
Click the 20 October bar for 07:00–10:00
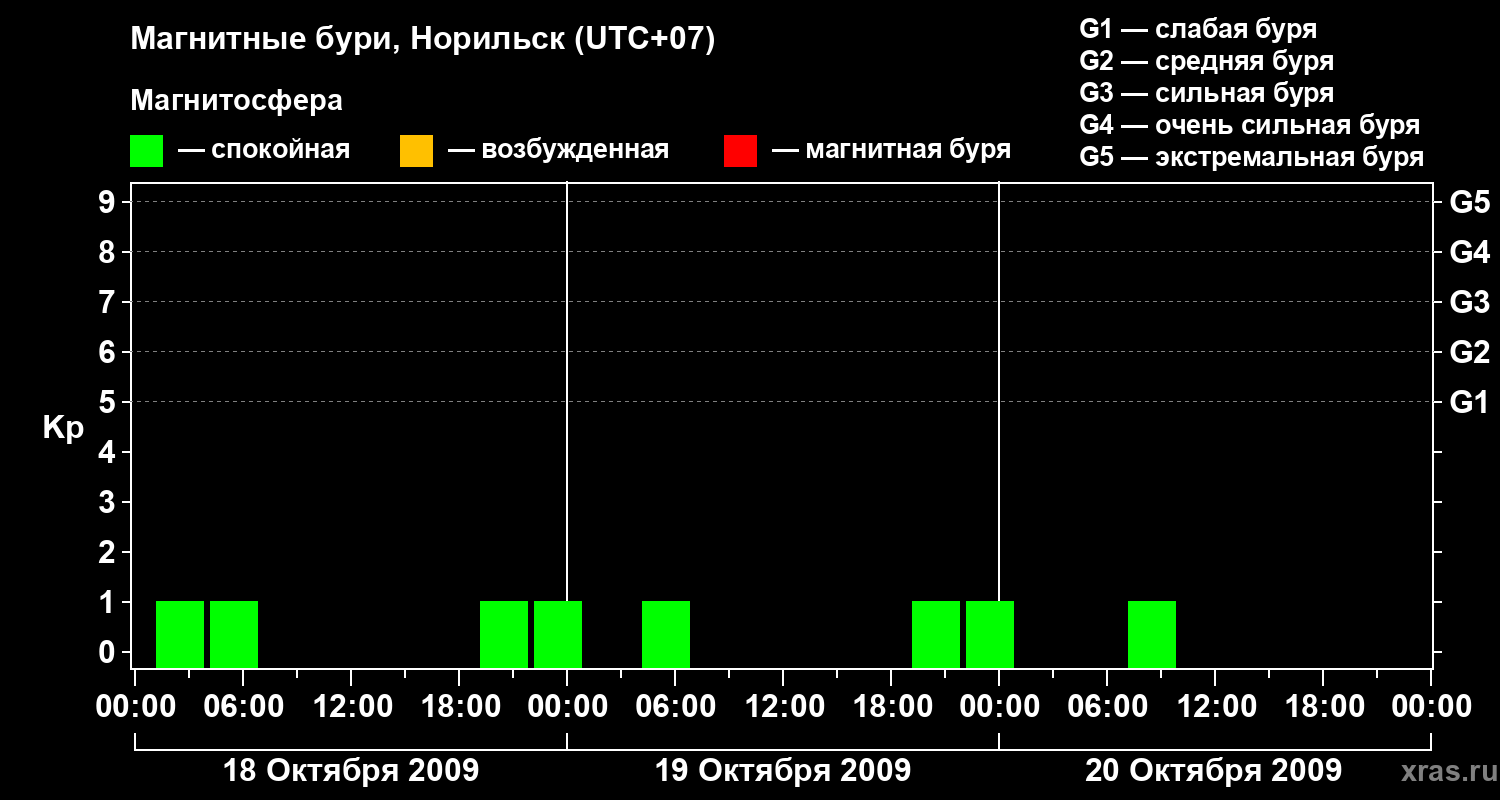click(1152, 635)
